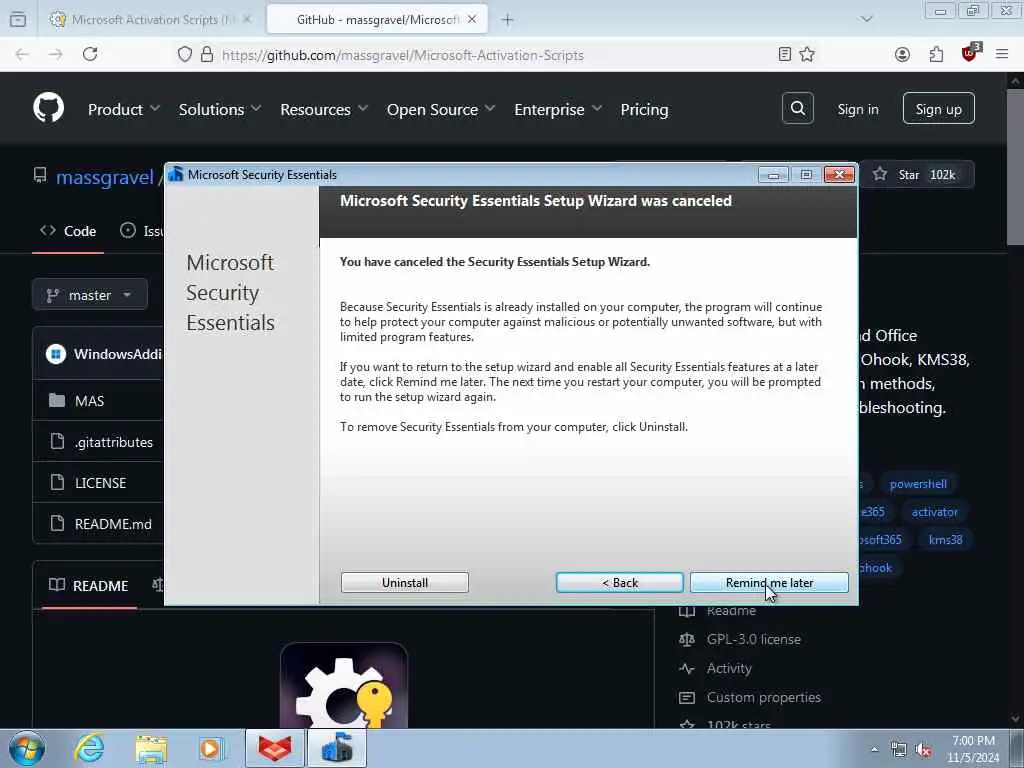Expand the Open Source dropdown
The width and height of the screenshot is (1024, 768).
[x=441, y=109]
